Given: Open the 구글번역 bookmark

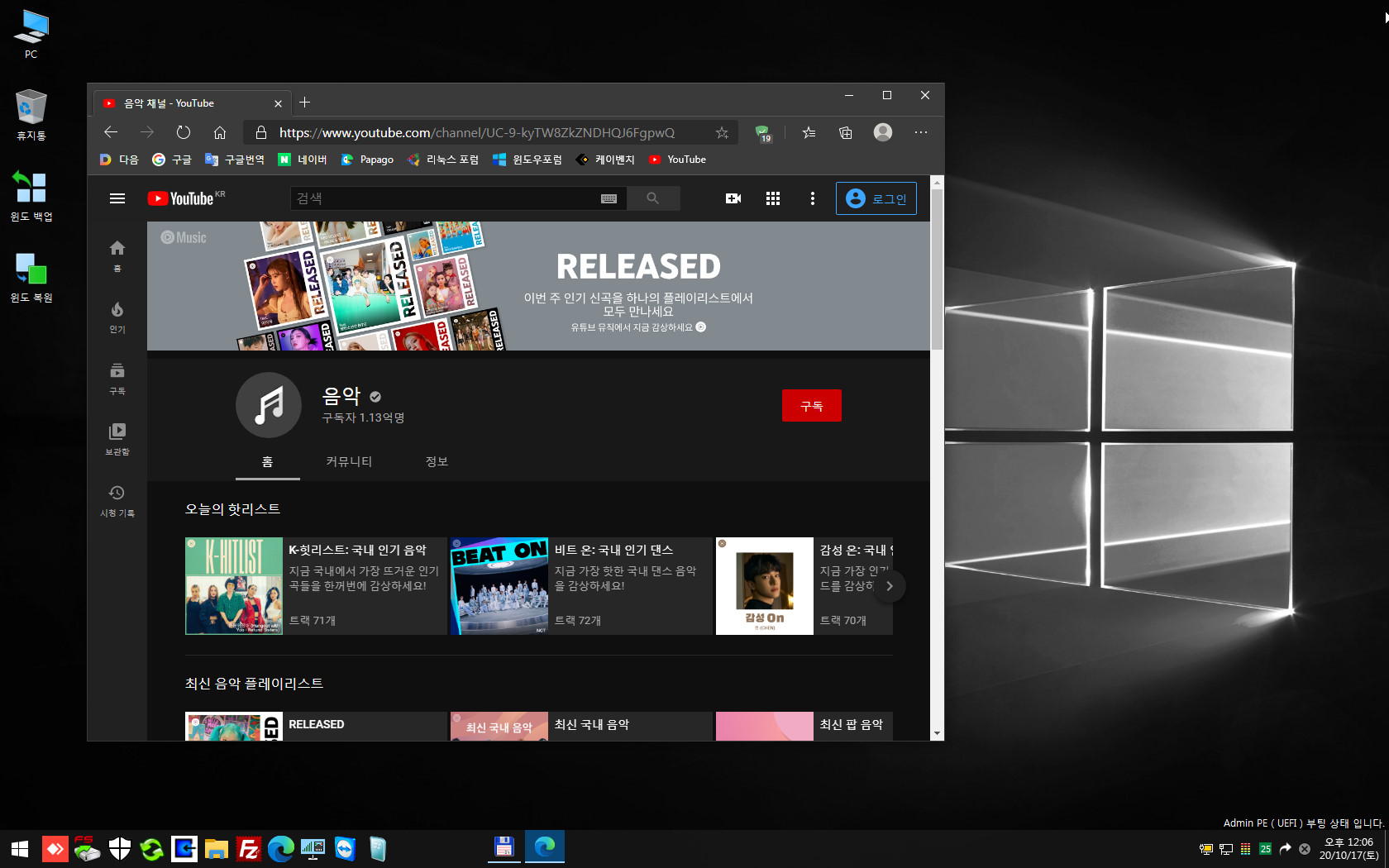Looking at the screenshot, I should tap(235, 160).
